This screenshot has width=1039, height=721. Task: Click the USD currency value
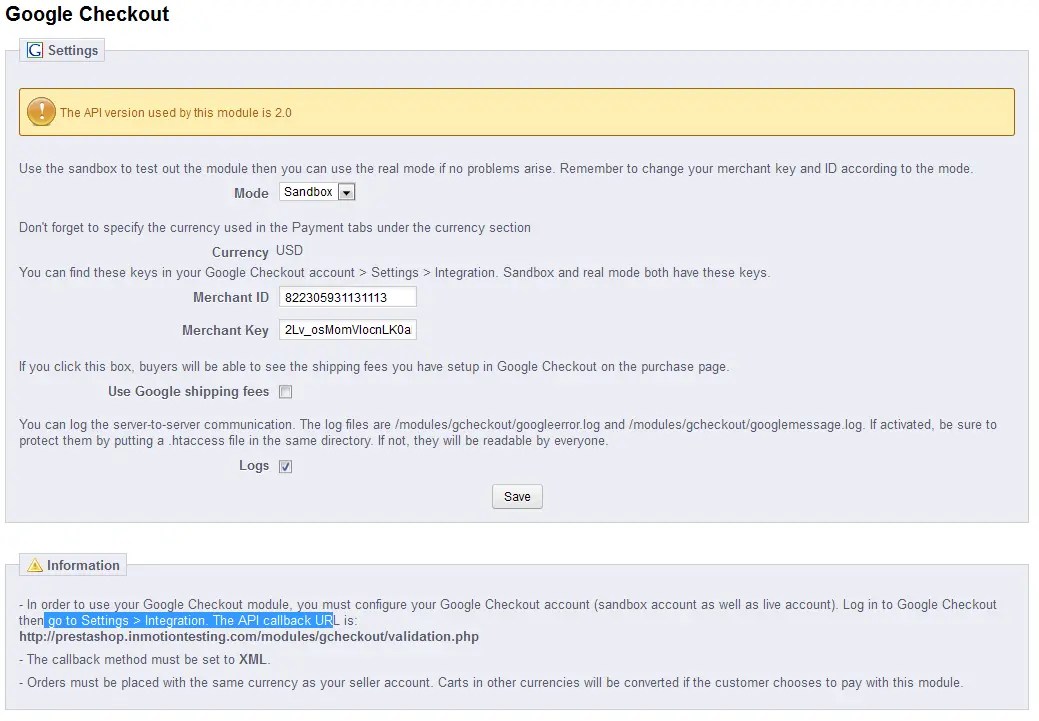[x=289, y=250]
